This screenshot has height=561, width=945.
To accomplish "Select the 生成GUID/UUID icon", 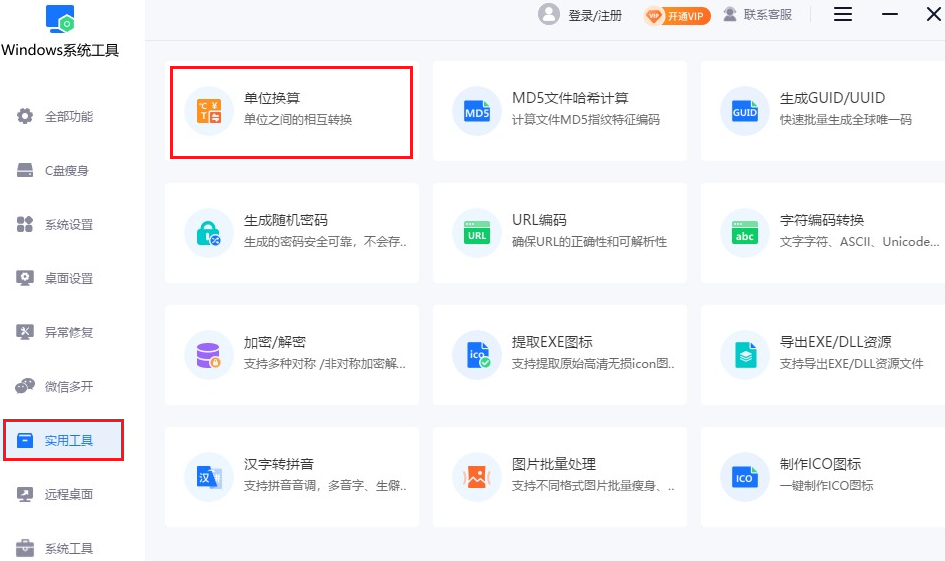I will coord(745,110).
